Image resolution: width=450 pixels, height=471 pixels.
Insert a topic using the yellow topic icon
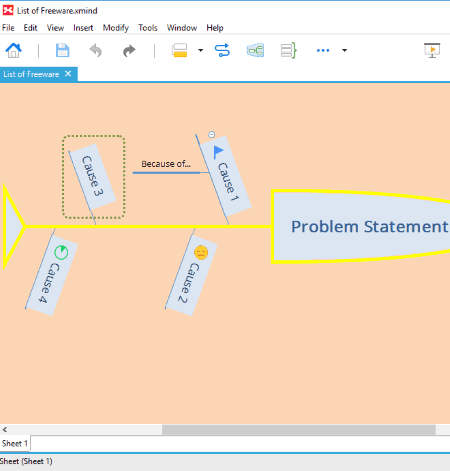click(179, 51)
